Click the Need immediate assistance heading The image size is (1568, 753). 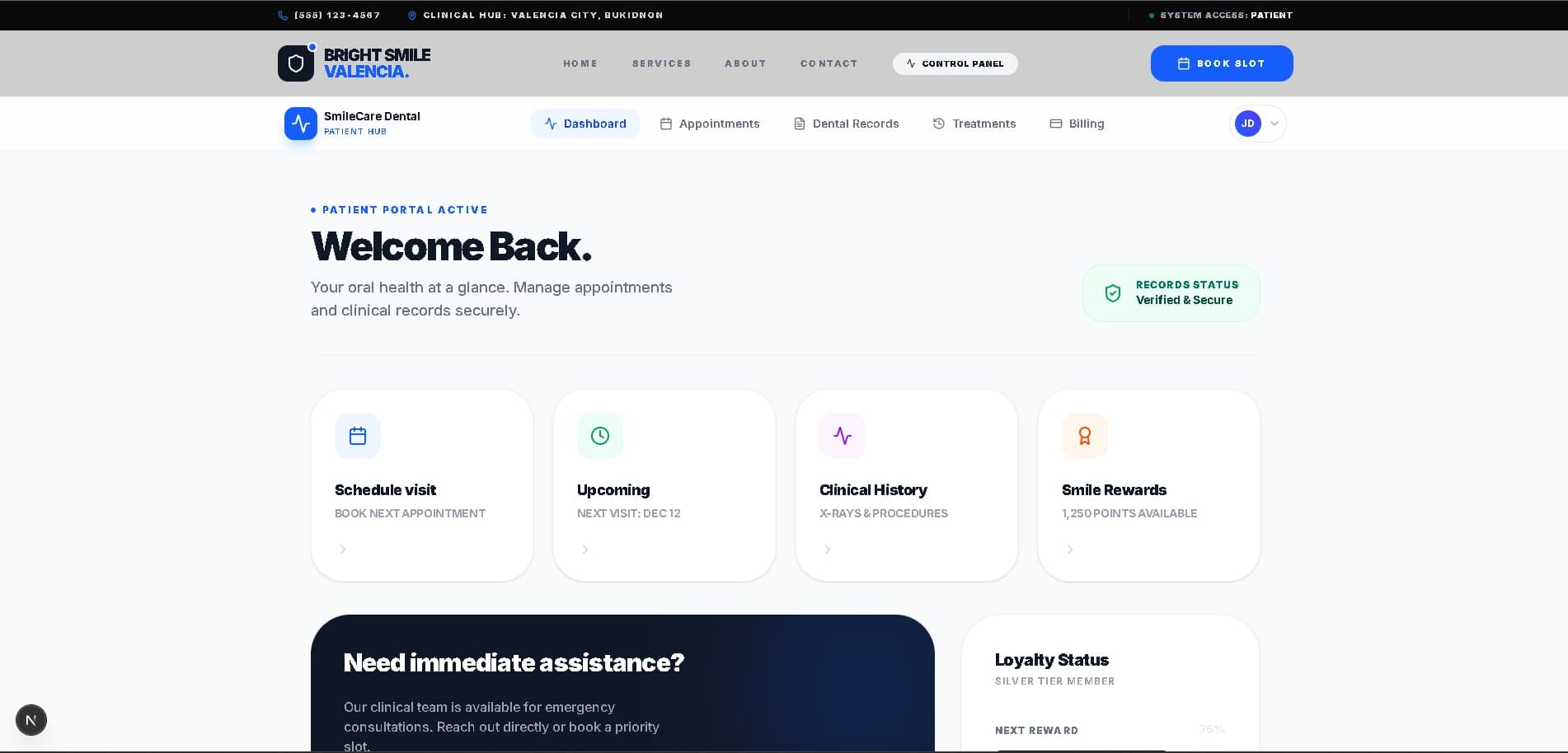click(514, 662)
